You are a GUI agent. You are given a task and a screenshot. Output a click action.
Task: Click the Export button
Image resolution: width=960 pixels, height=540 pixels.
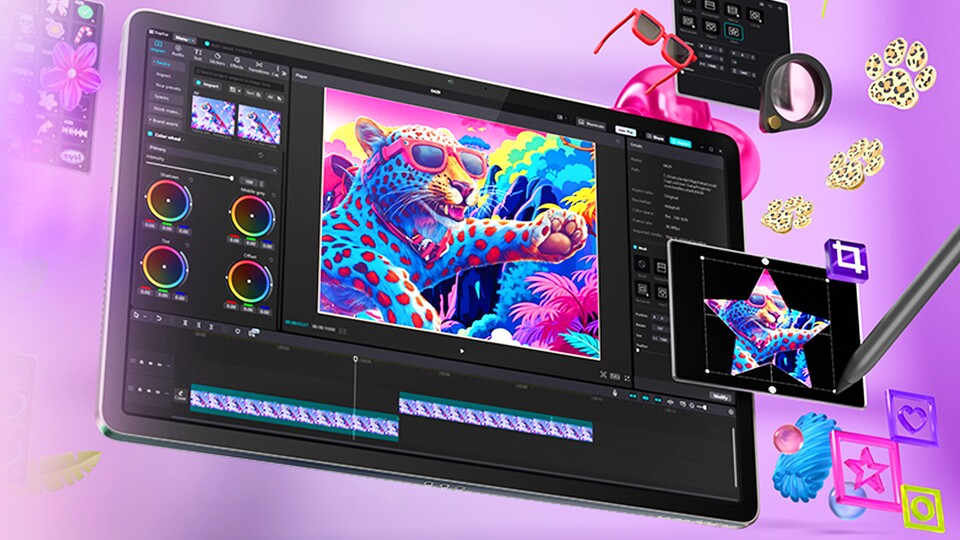point(680,142)
